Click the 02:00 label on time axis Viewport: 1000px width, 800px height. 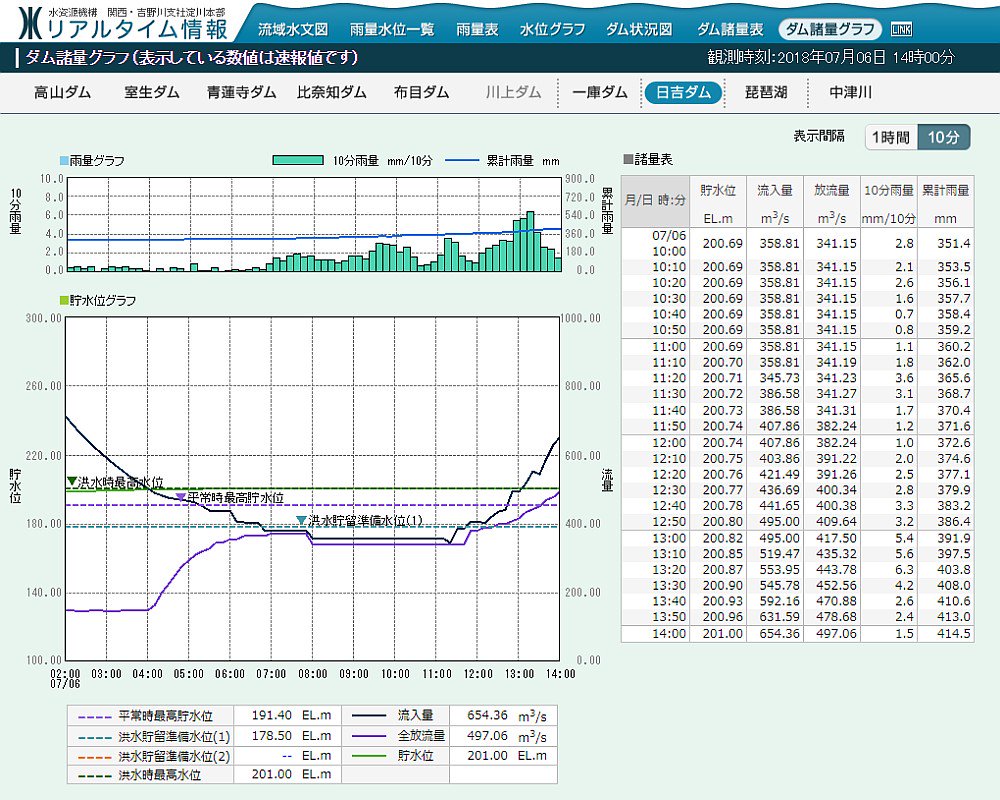click(x=65, y=674)
